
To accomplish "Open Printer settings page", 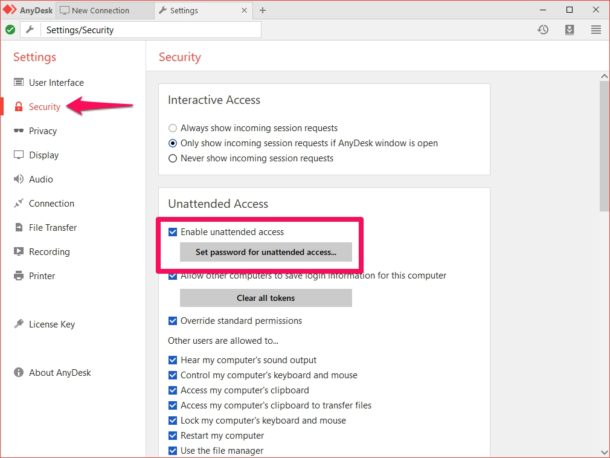I will 42,276.
